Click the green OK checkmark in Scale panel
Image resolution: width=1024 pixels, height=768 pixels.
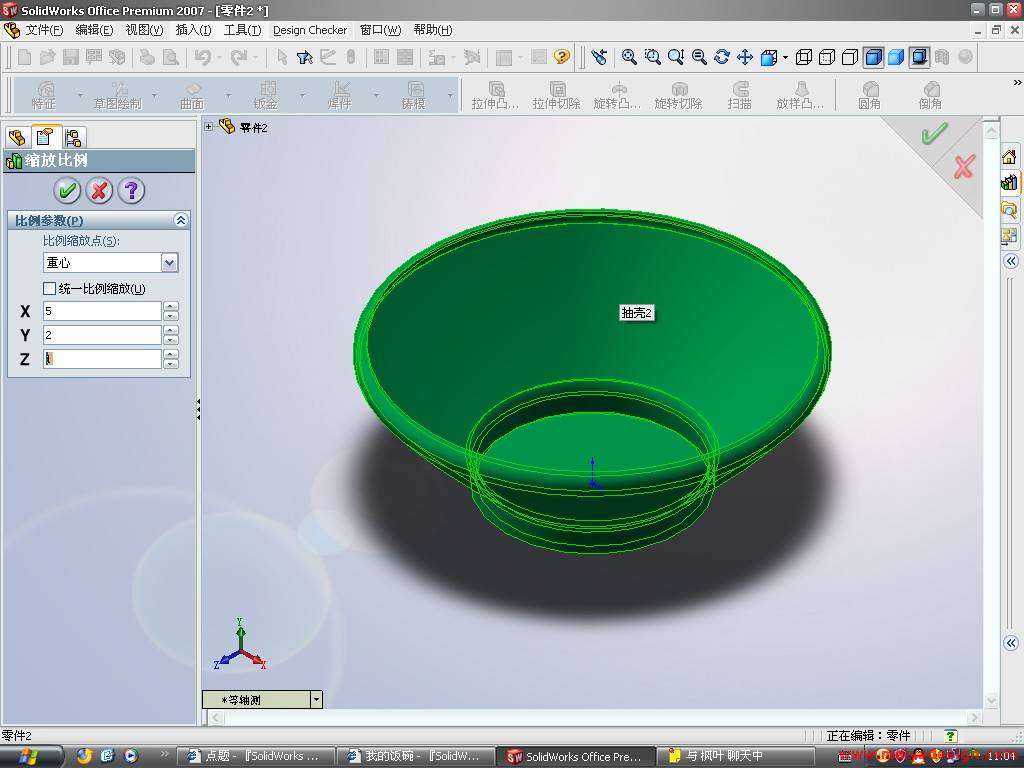tap(67, 190)
